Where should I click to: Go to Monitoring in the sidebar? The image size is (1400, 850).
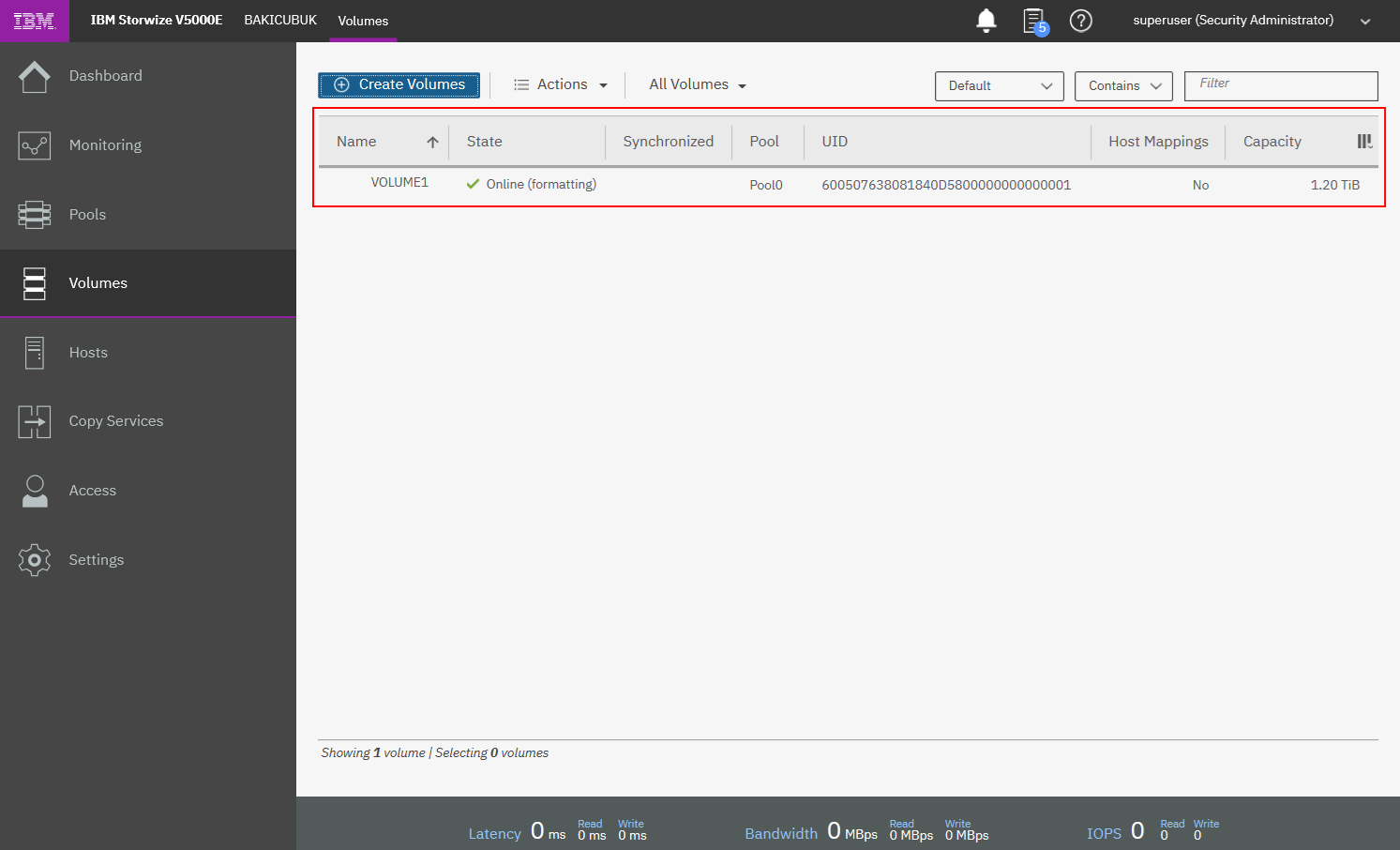tap(106, 145)
